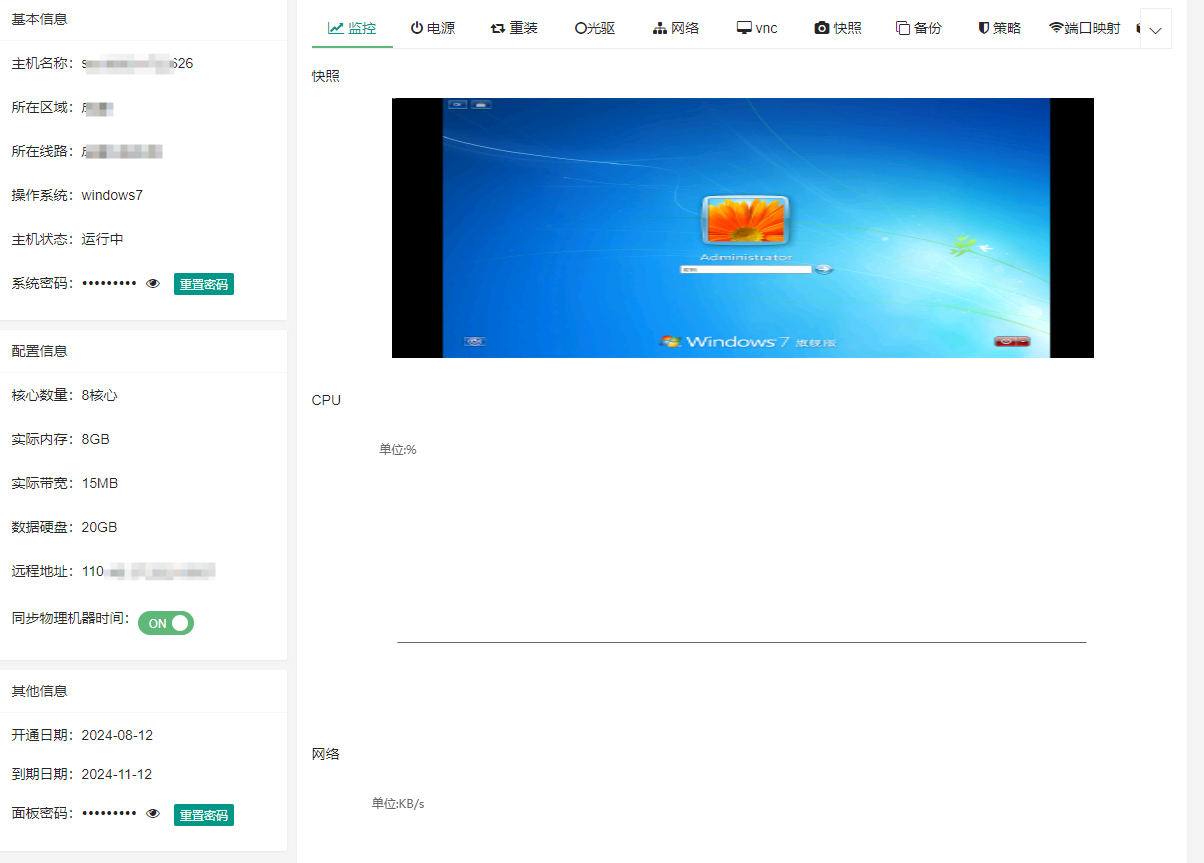Open the 快照 snapshot tab with camera icon
The width and height of the screenshot is (1204, 863).
(838, 28)
